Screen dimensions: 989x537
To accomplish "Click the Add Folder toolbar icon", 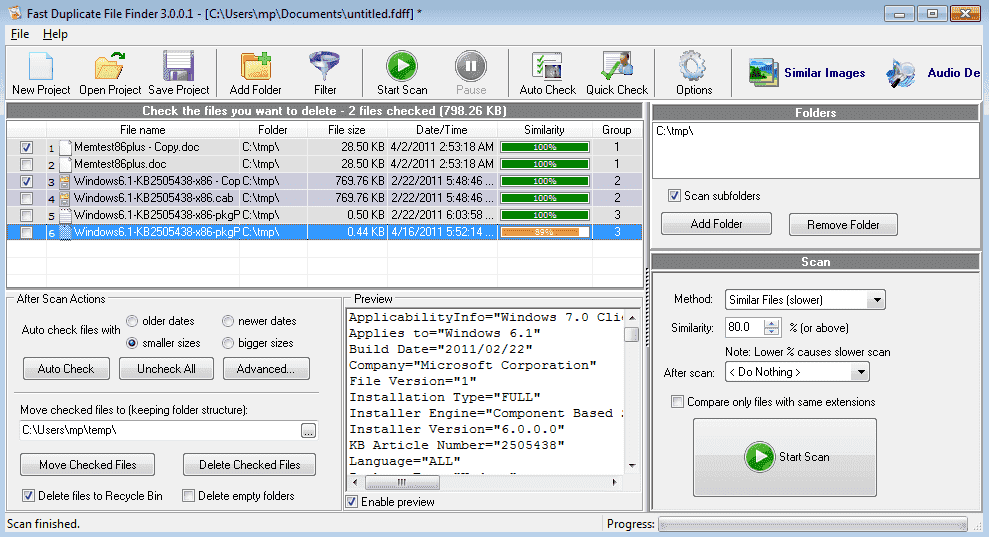I will (255, 67).
